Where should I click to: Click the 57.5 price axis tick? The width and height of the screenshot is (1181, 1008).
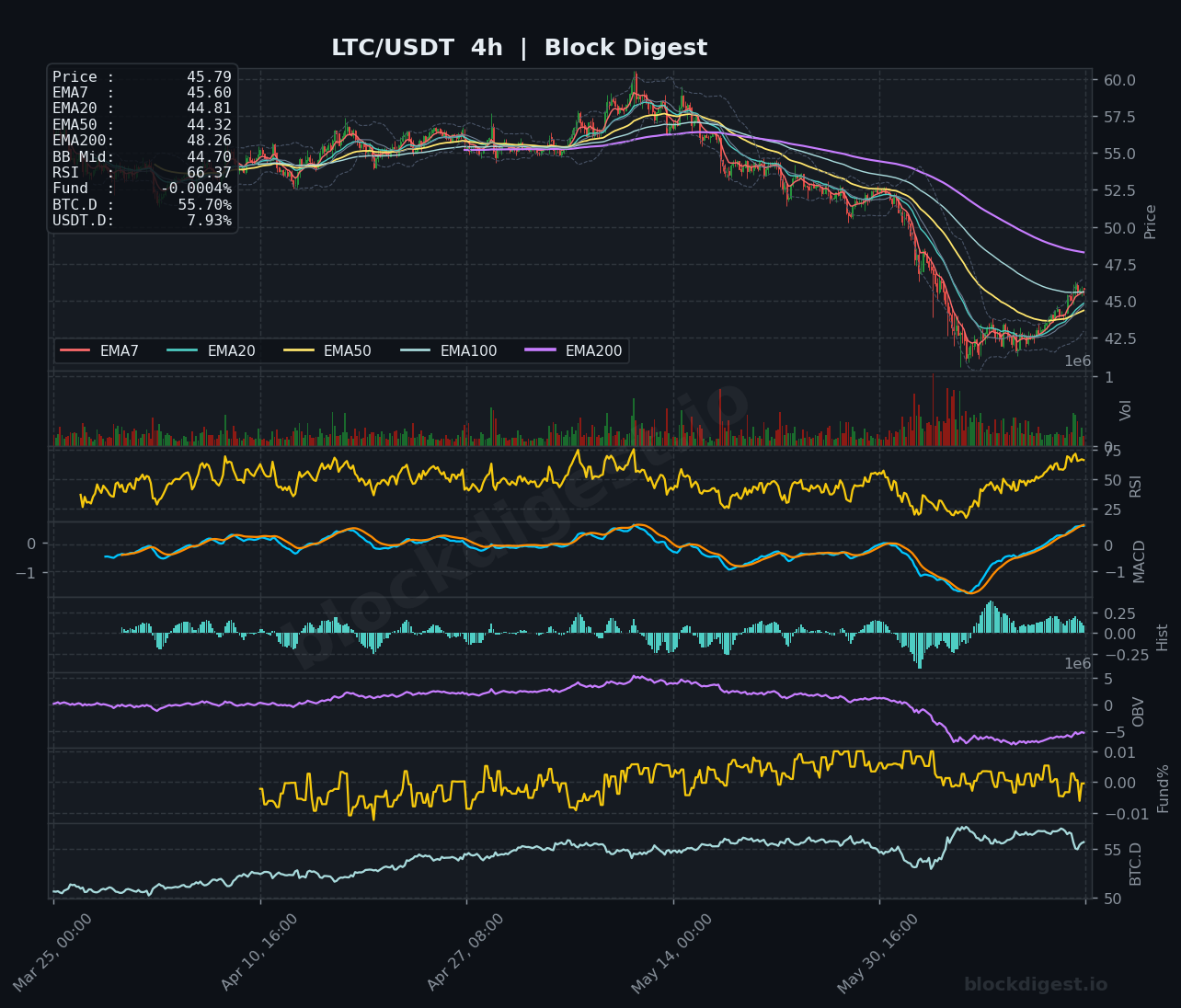[x=1119, y=117]
